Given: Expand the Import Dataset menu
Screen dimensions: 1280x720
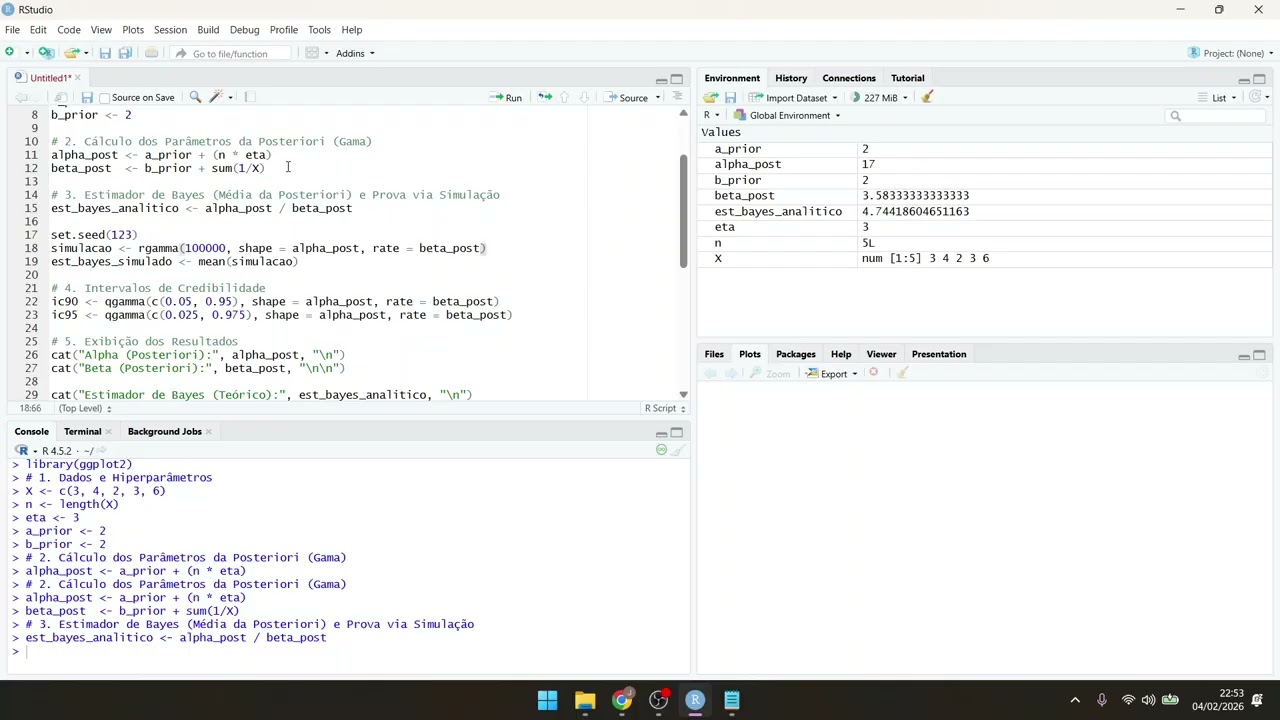Looking at the screenshot, I should (x=793, y=97).
